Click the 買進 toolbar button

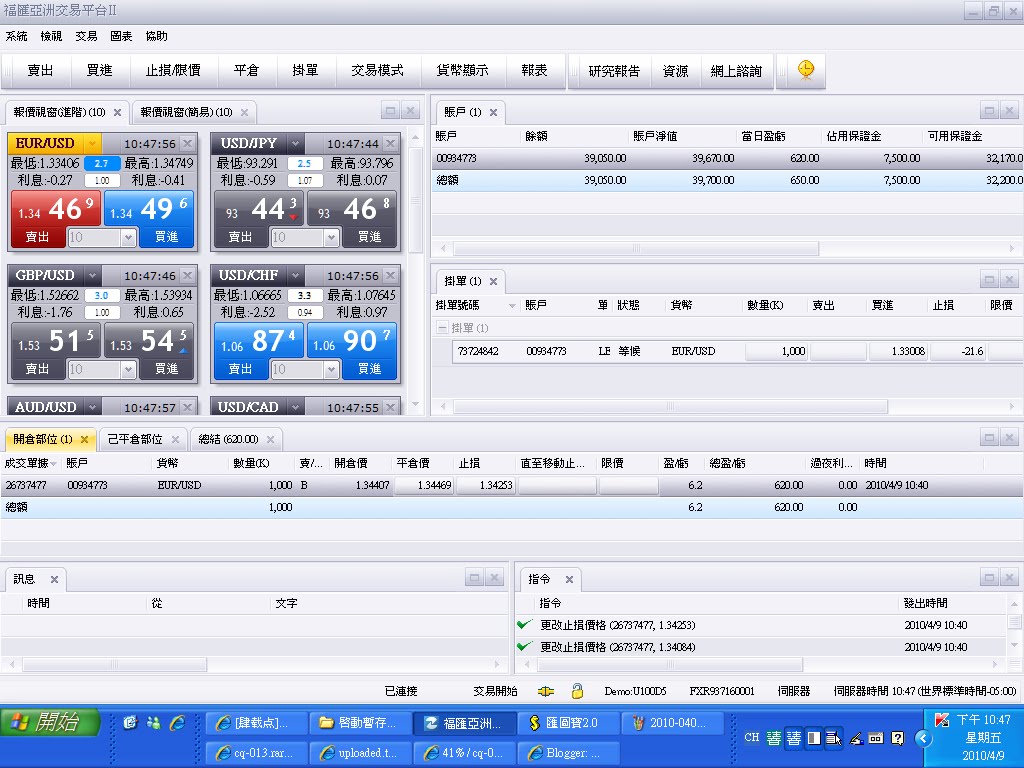coord(99,71)
